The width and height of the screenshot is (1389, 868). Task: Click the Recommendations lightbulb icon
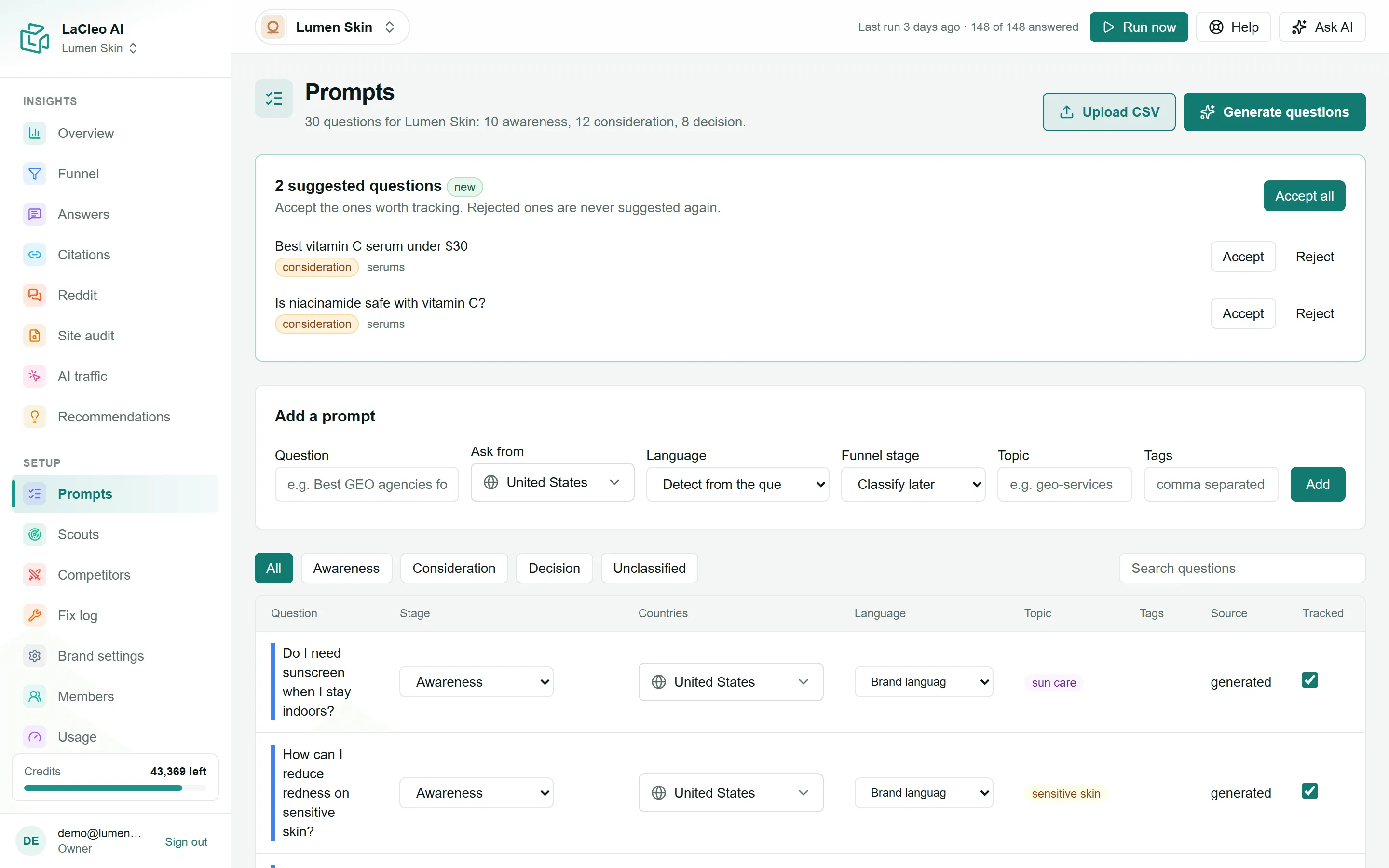pyautogui.click(x=34, y=416)
